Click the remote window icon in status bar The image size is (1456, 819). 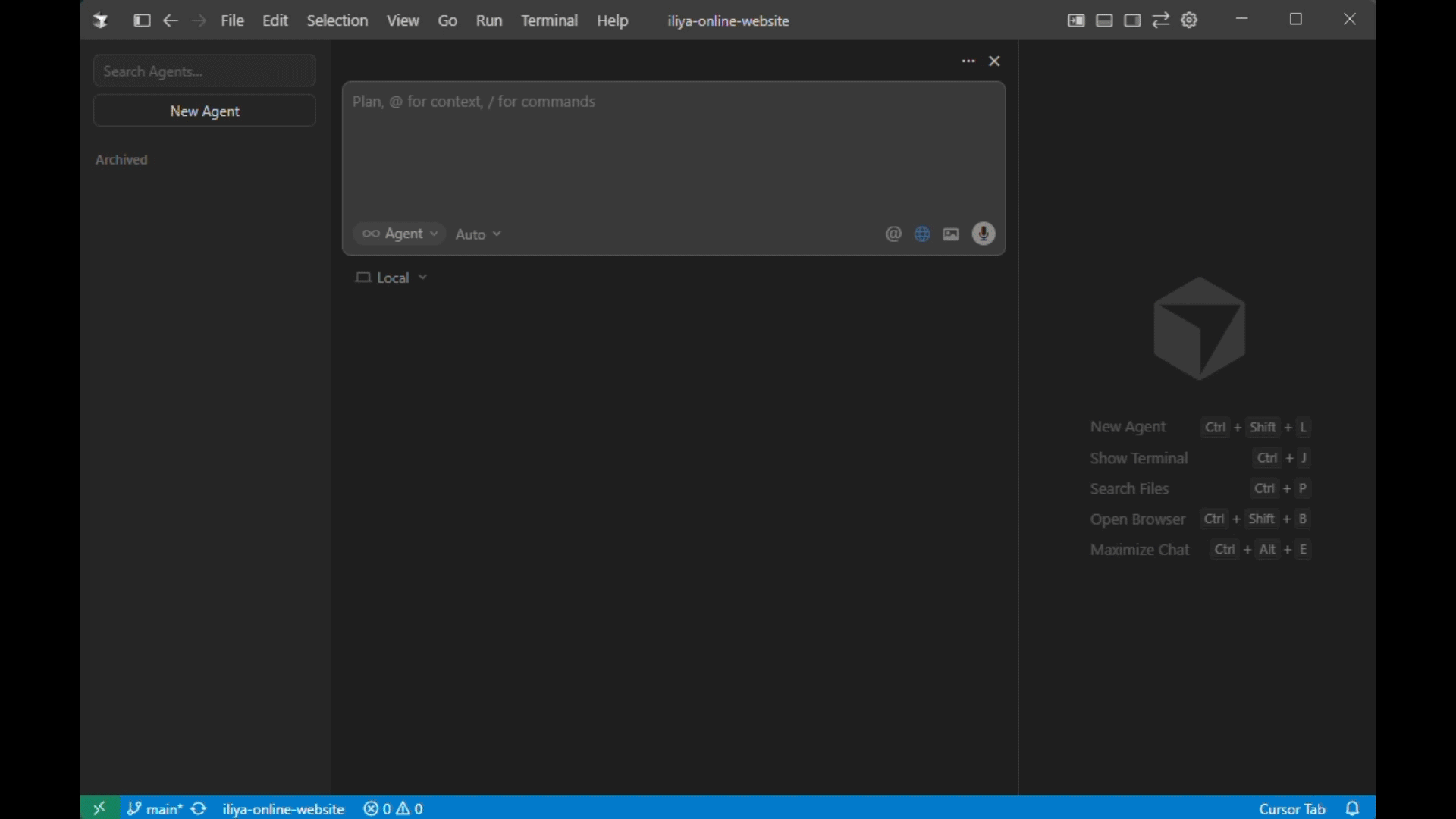(99, 808)
